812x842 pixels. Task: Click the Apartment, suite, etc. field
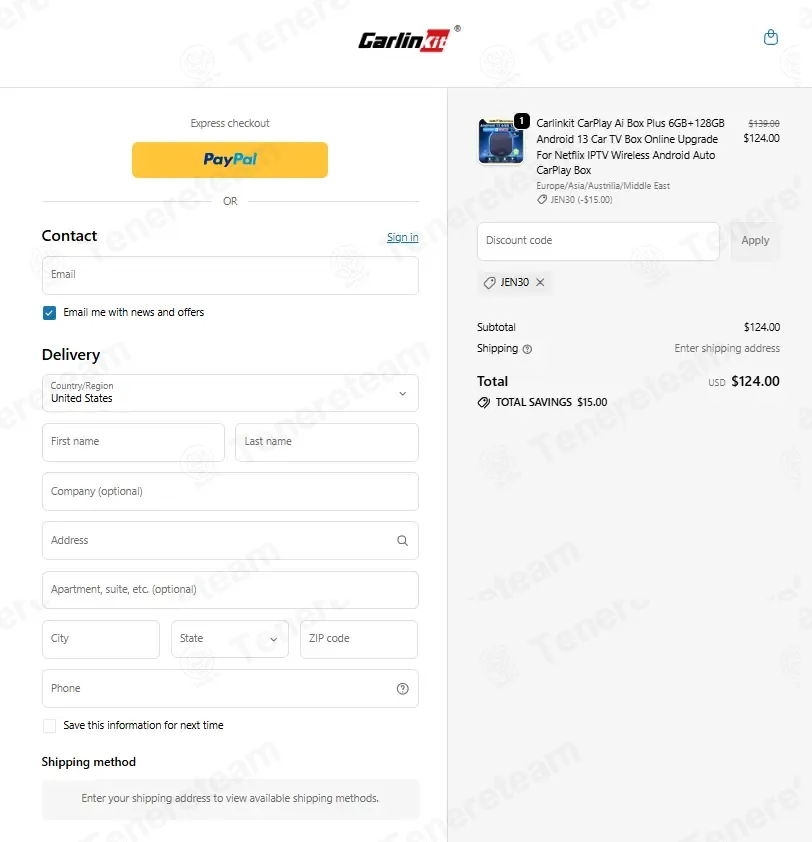(230, 590)
